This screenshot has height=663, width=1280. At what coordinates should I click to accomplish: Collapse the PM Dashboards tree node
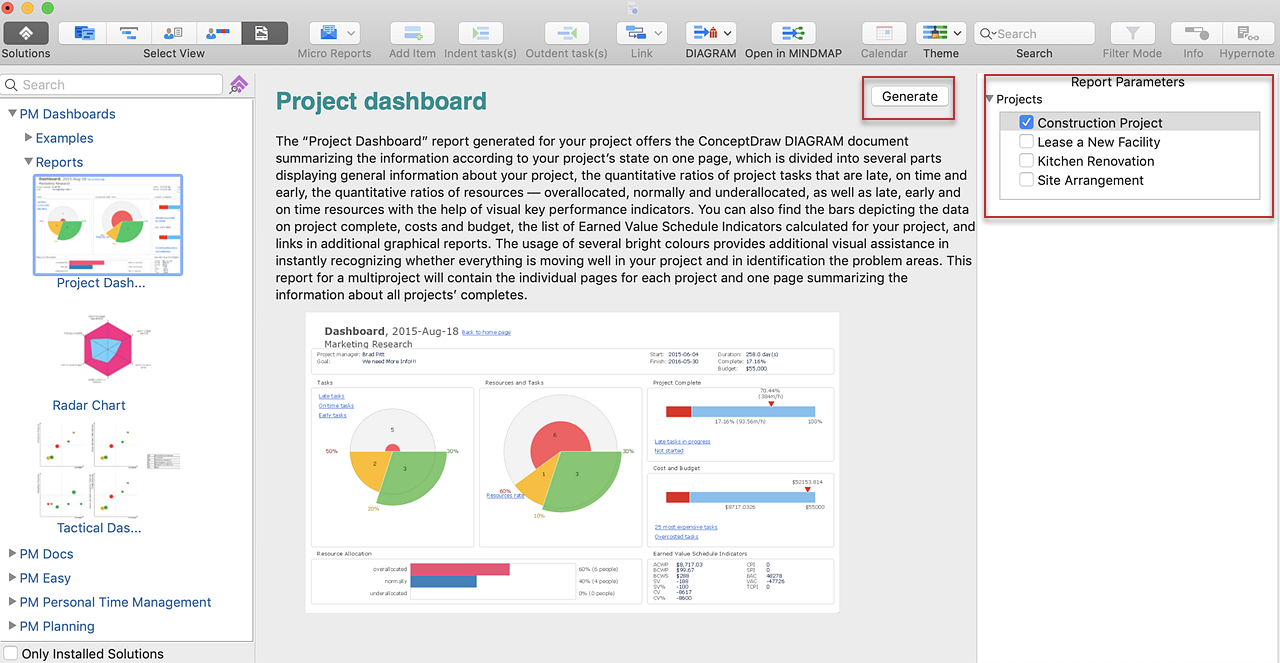[12, 114]
